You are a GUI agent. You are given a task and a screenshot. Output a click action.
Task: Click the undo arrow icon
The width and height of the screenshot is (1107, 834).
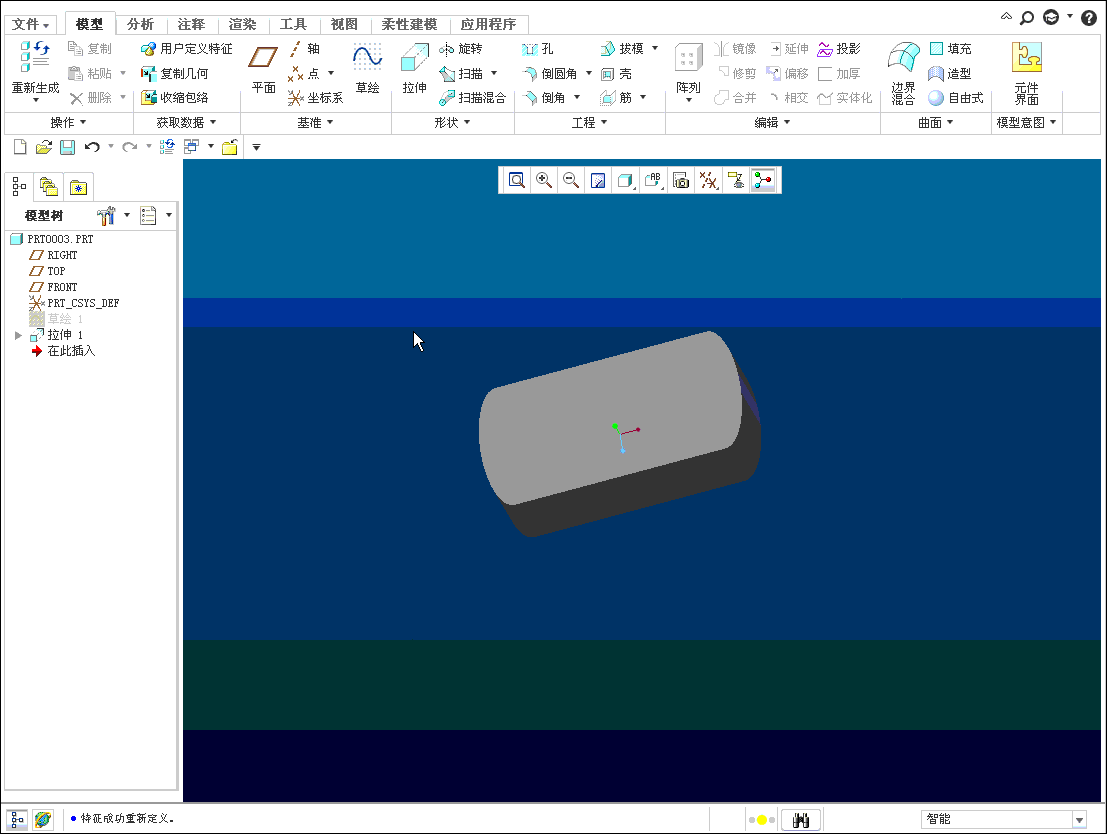(x=92, y=147)
